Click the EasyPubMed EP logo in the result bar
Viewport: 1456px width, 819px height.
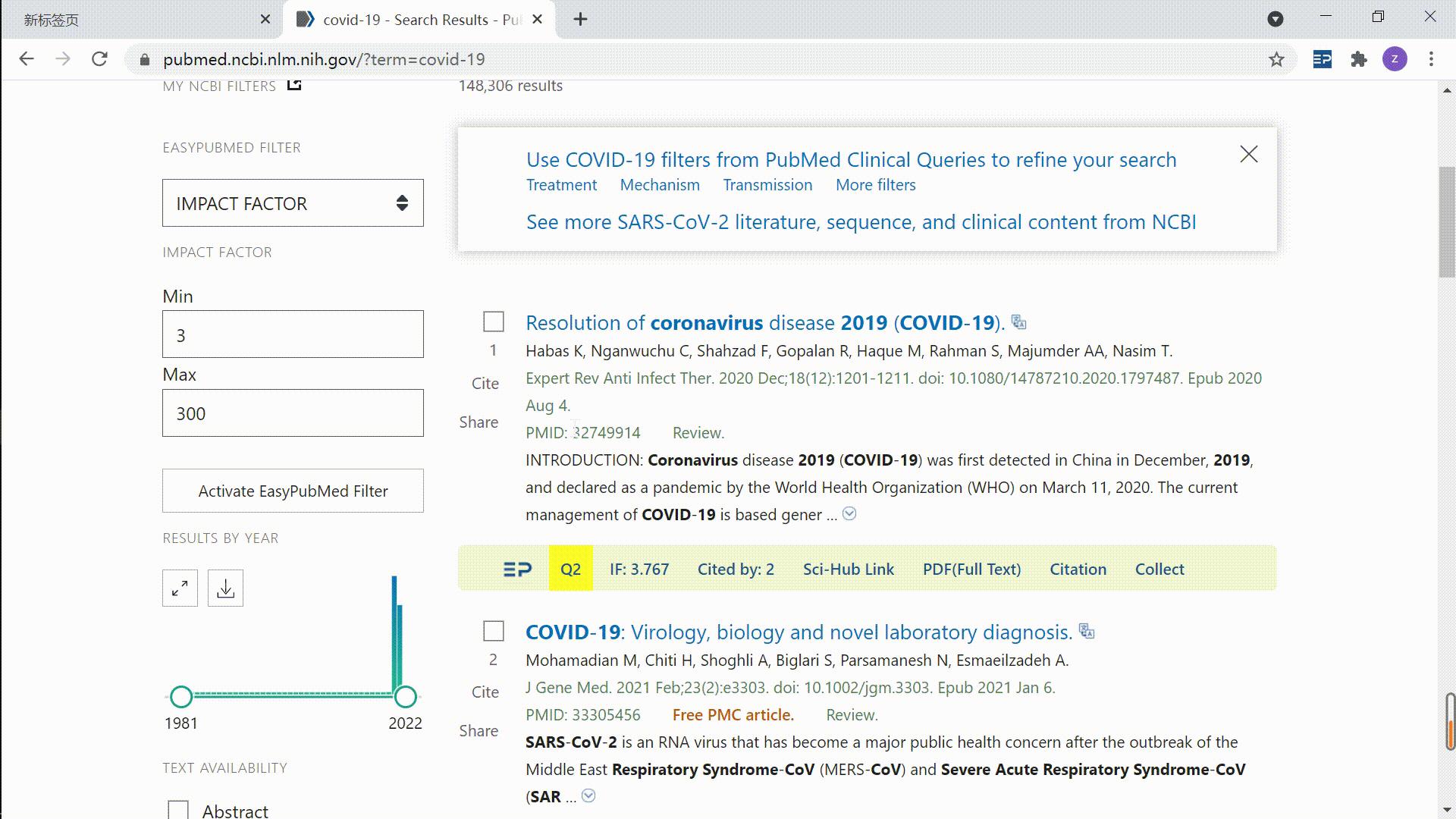pyautogui.click(x=516, y=568)
